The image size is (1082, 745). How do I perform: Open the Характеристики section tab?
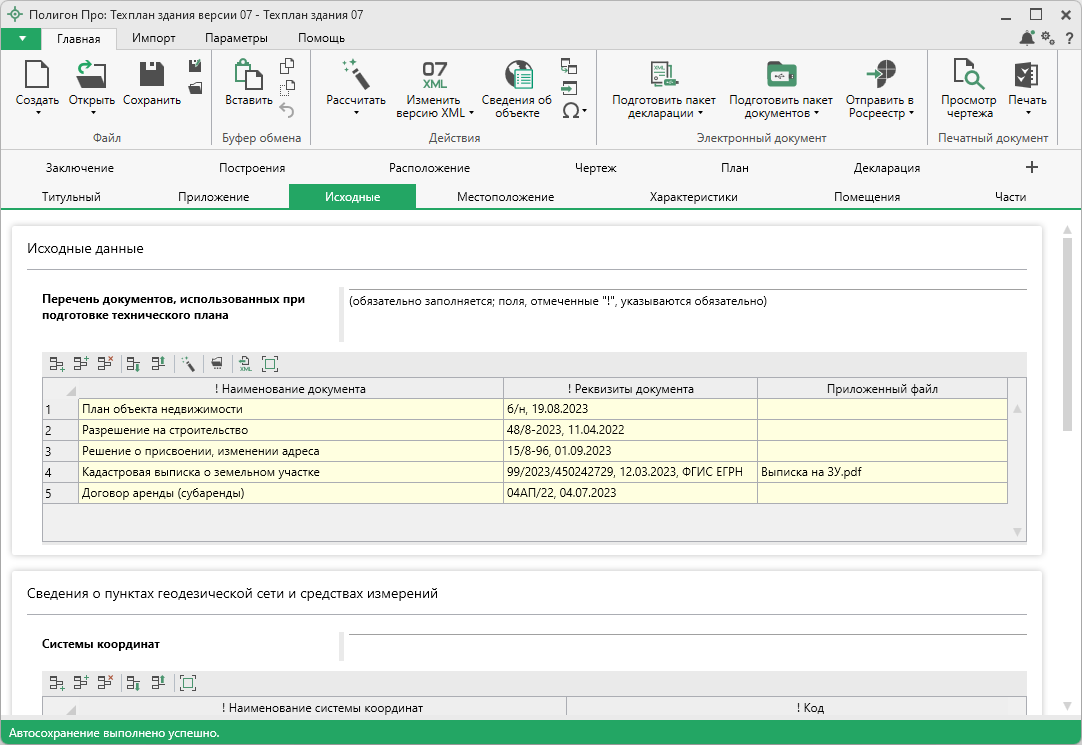coord(693,197)
